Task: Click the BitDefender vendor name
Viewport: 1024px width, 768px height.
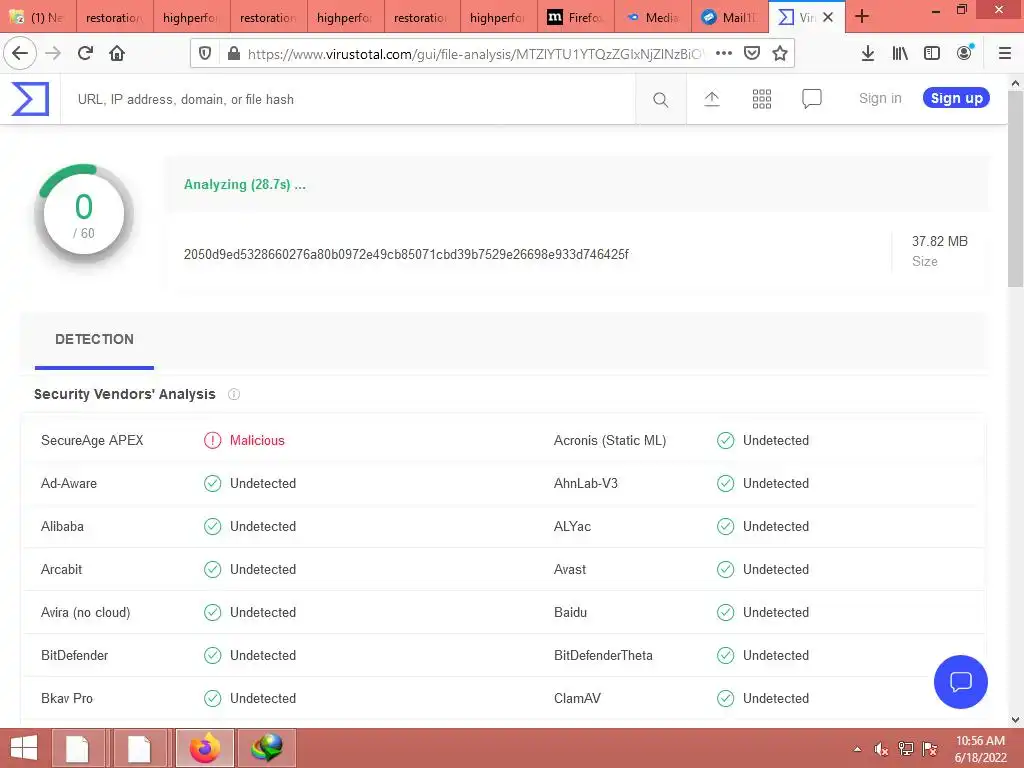Action: [74, 656]
